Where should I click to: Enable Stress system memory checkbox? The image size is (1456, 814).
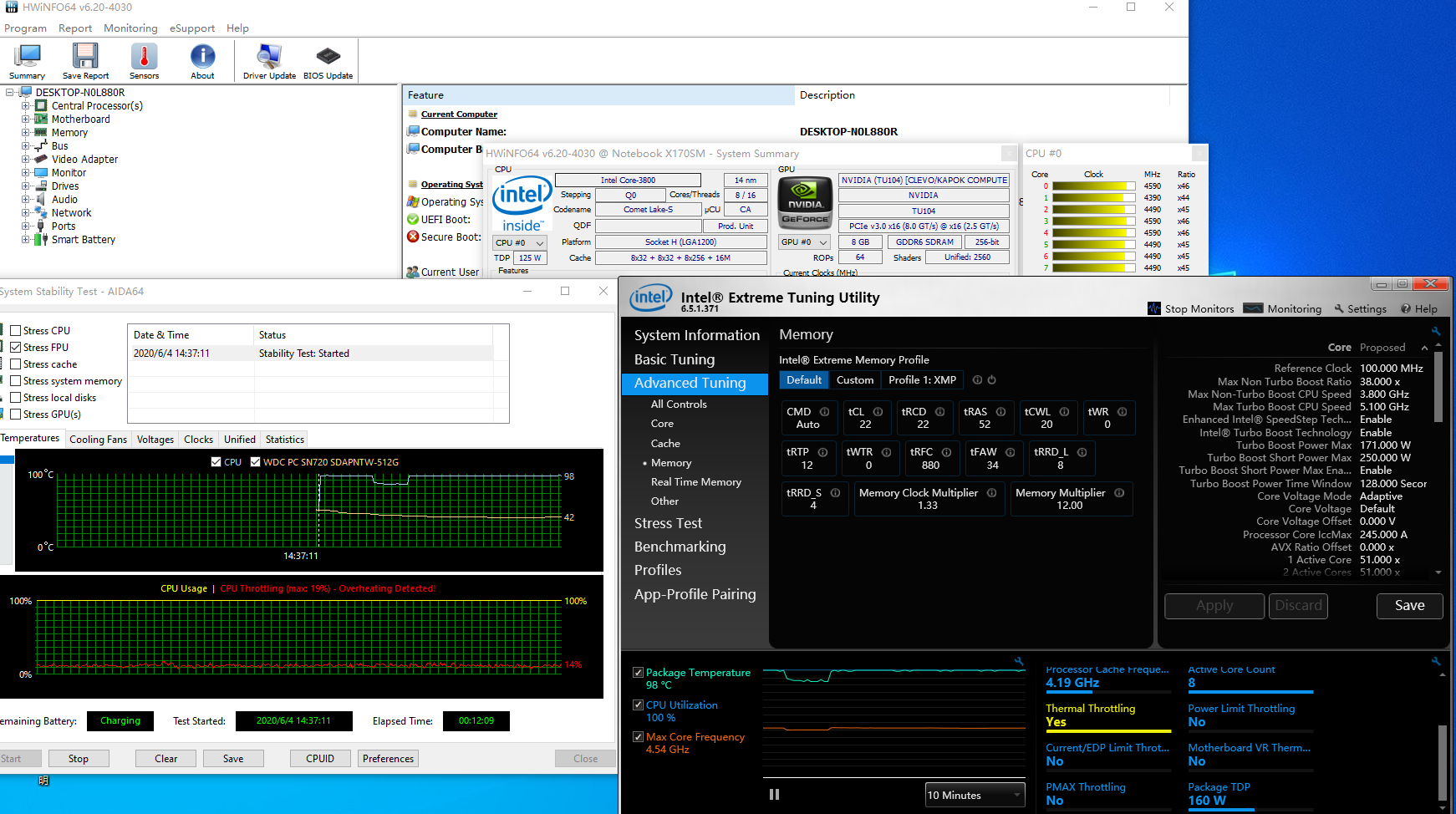15,381
